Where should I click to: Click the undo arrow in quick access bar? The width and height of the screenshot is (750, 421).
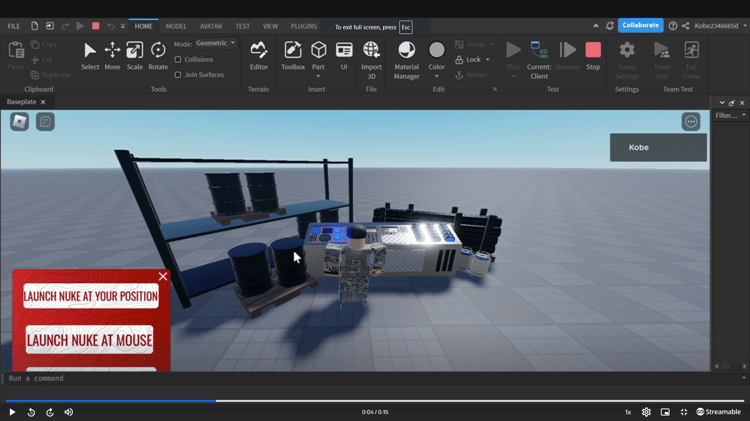coord(111,26)
